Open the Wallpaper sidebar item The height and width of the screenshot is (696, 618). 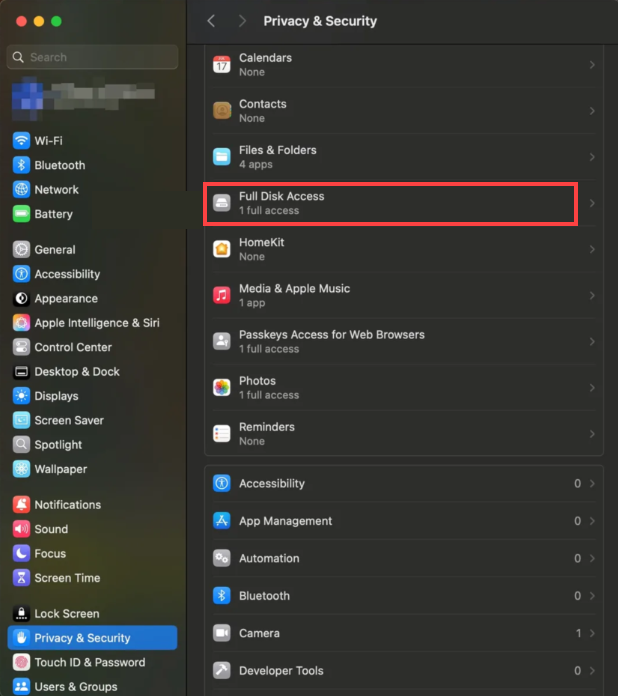pyautogui.click(x=92, y=469)
